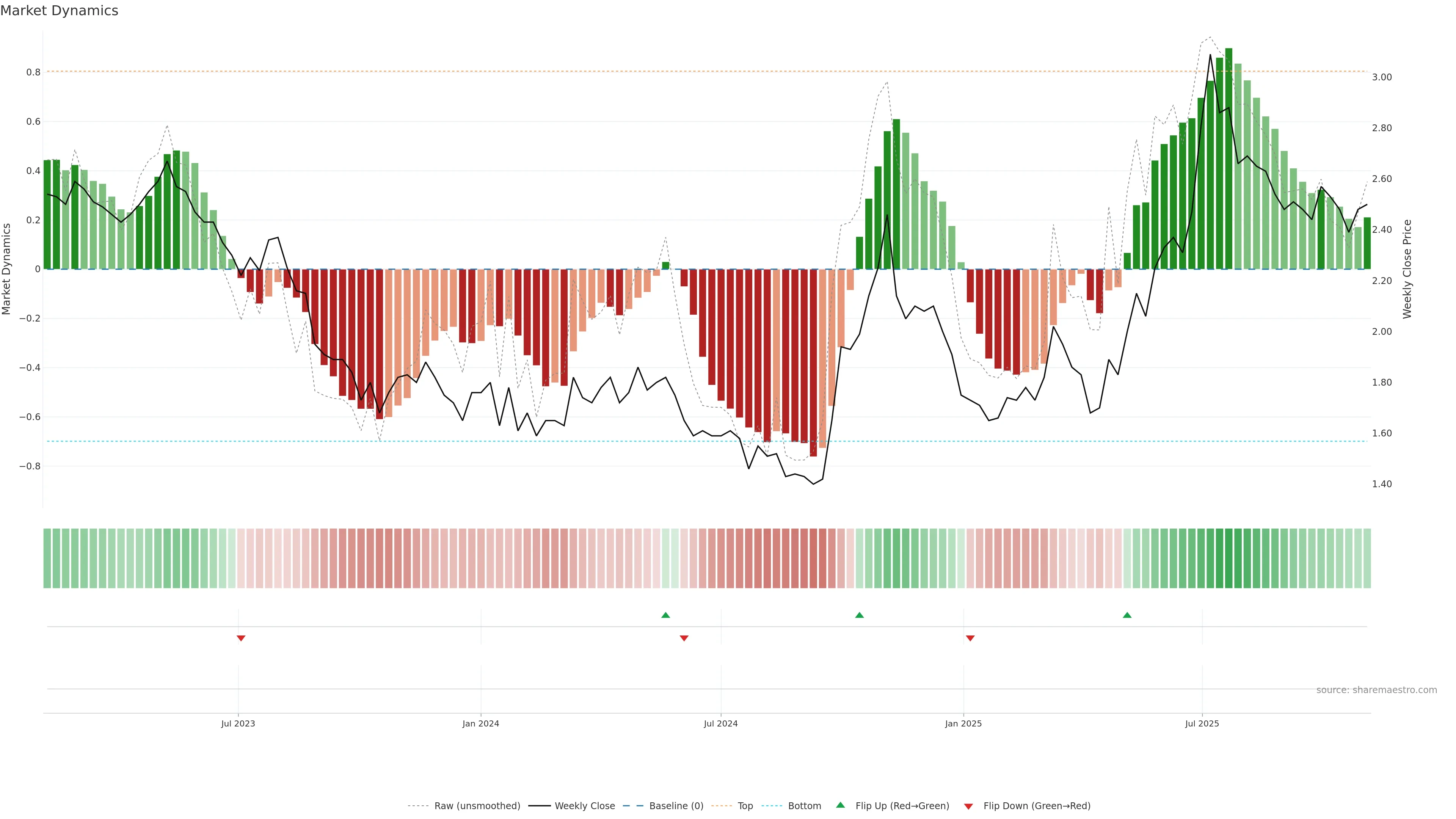Click the 3.00 right-axis price label
This screenshot has width=1456, height=819.
point(1382,77)
